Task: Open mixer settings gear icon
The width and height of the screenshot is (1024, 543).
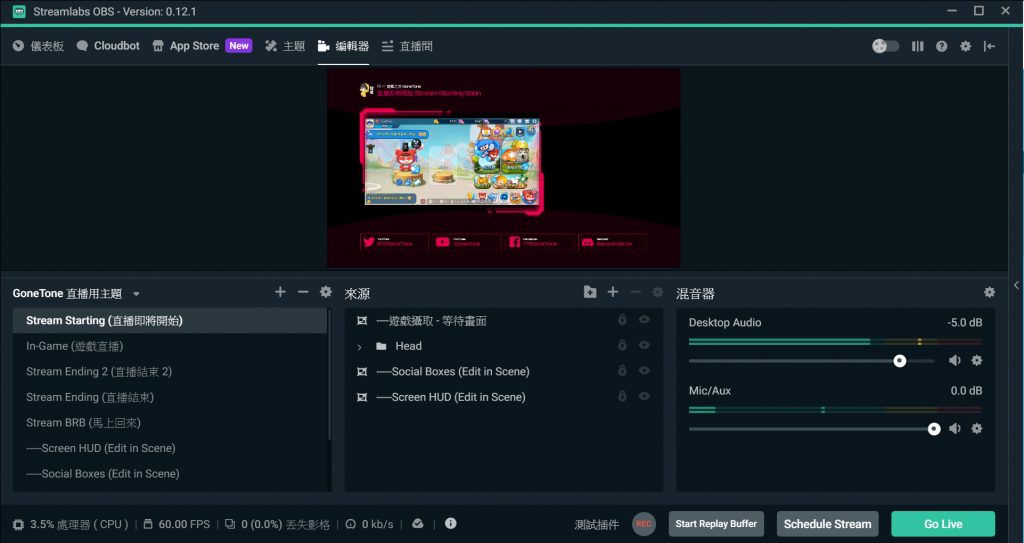Action: click(989, 292)
